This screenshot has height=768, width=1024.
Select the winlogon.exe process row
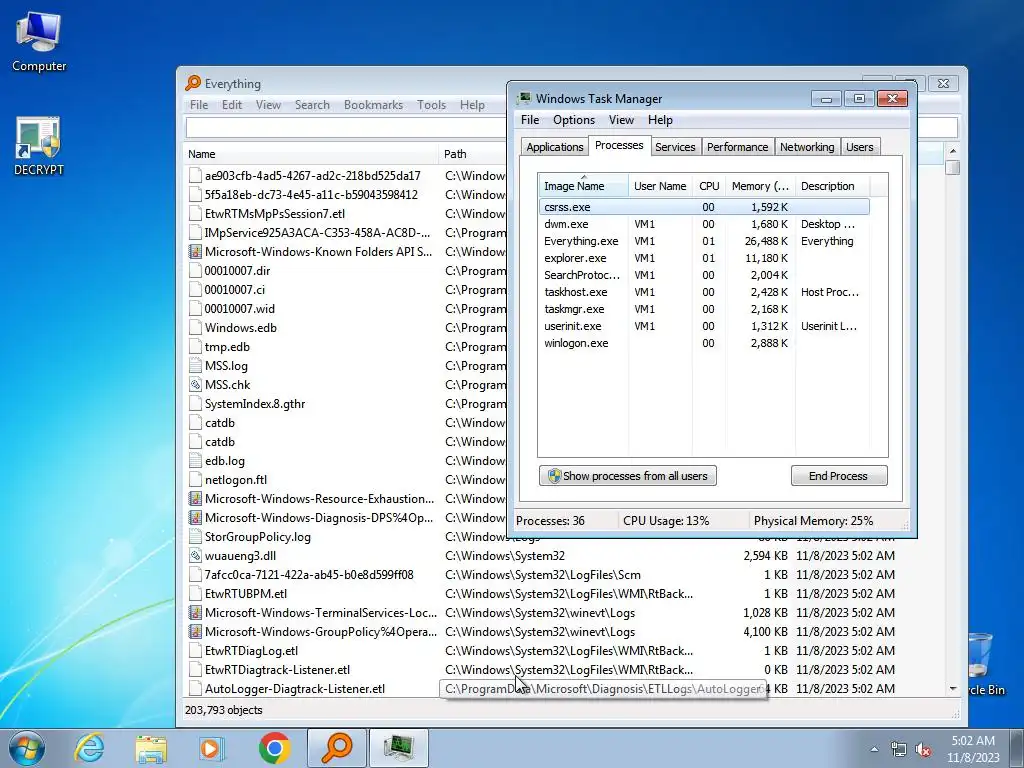(704, 343)
